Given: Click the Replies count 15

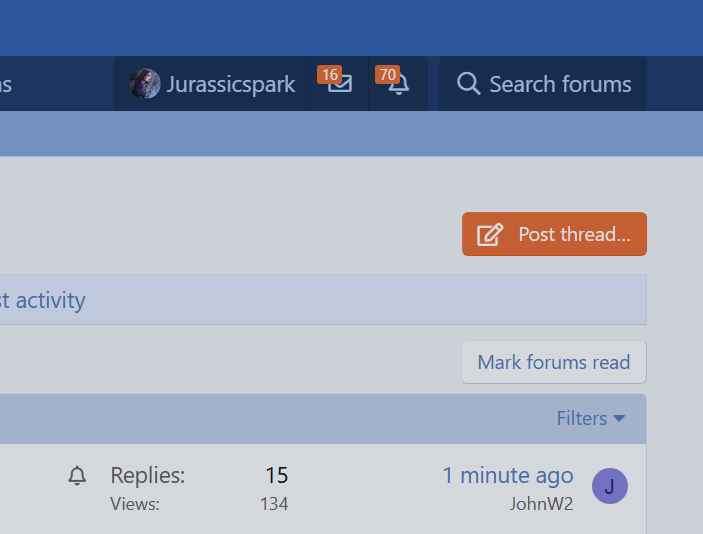Looking at the screenshot, I should [x=276, y=475].
